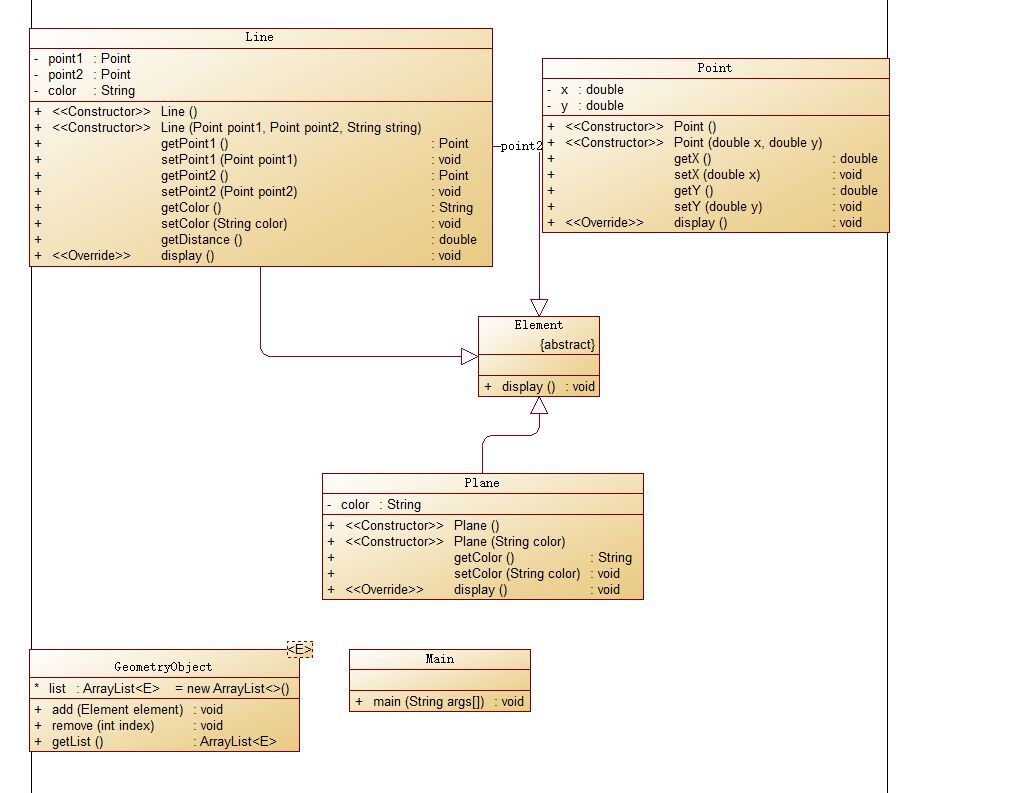This screenshot has height=793, width=1035.
Task: Click getDistance () method in Line
Action: [x=255, y=239]
